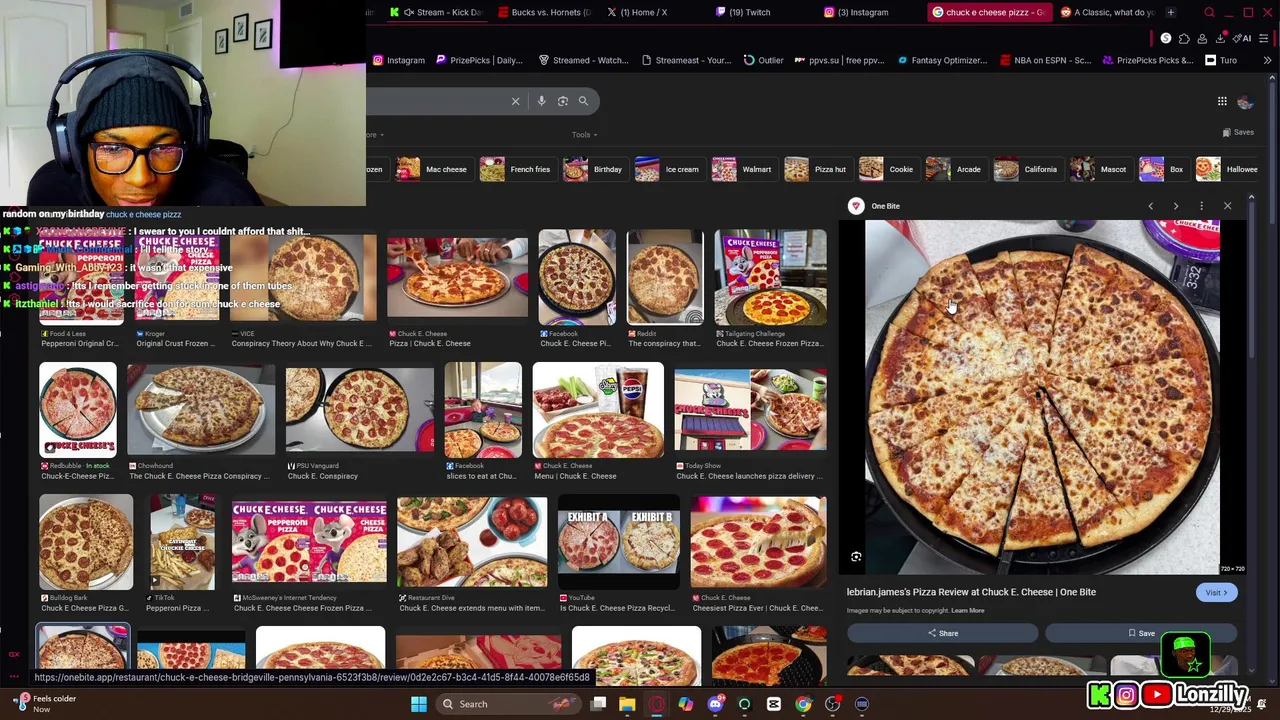The height and width of the screenshot is (720, 1280).
Task: Open CapCut from the taskbar
Action: 774,704
